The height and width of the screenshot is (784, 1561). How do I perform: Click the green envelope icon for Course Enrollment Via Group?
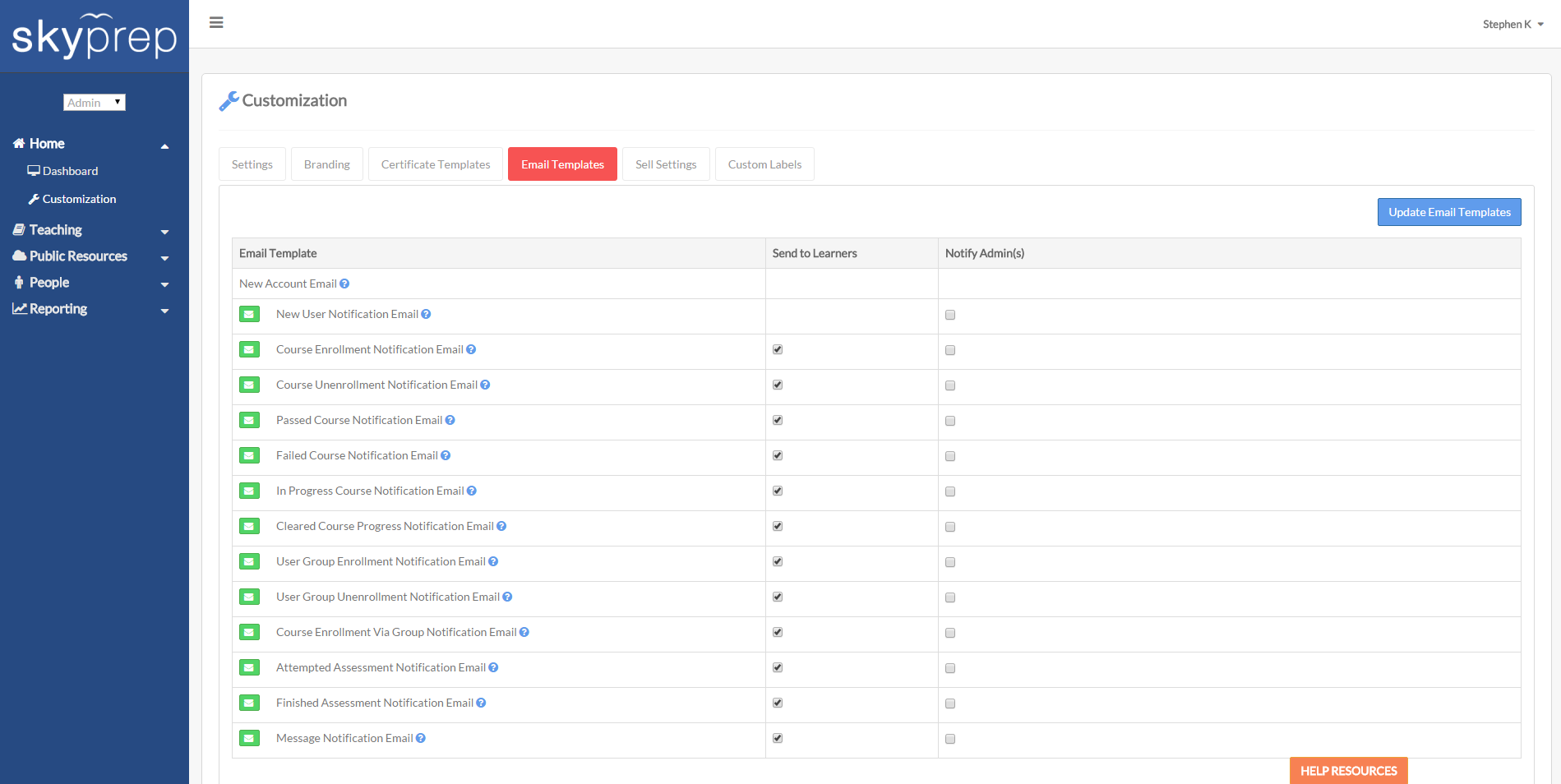click(249, 632)
